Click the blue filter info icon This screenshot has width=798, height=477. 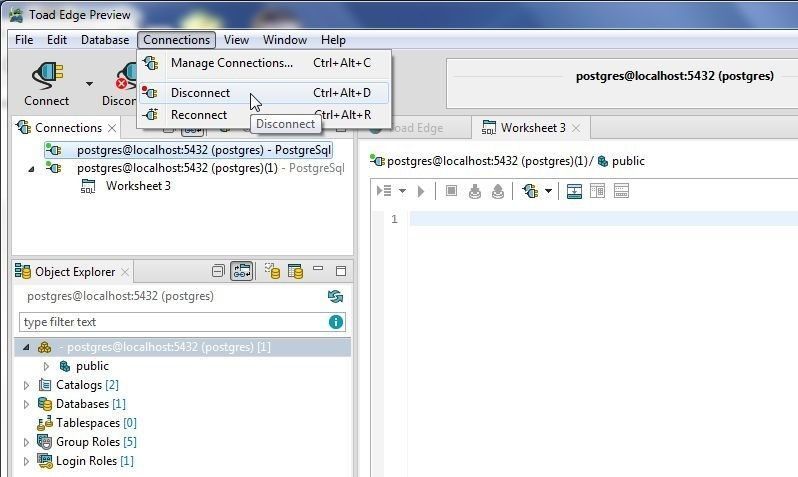pos(336,322)
